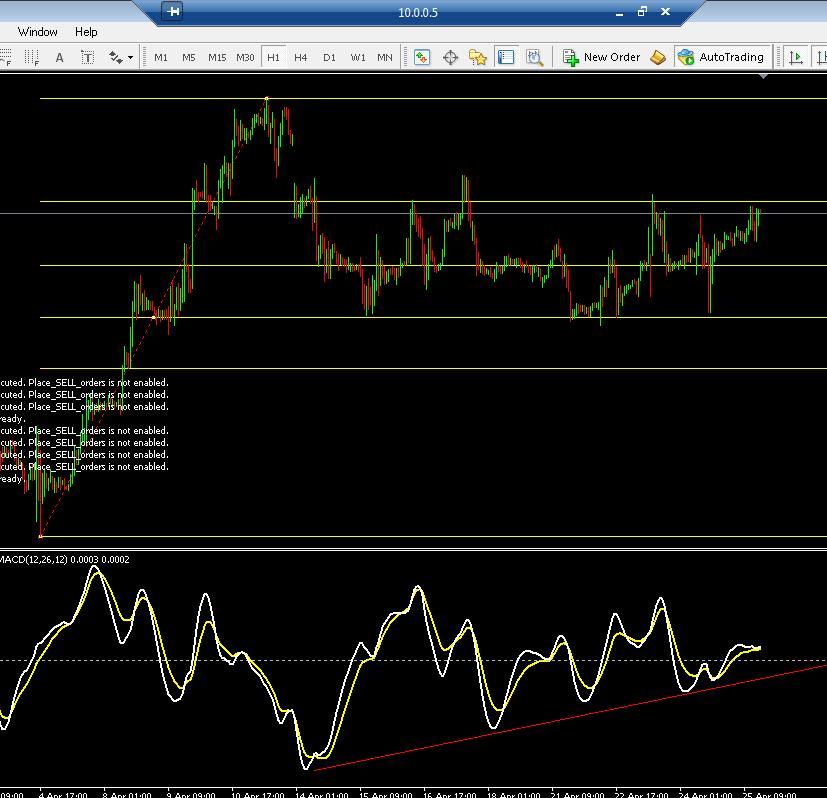
Task: Open the Window menu
Action: click(x=37, y=32)
